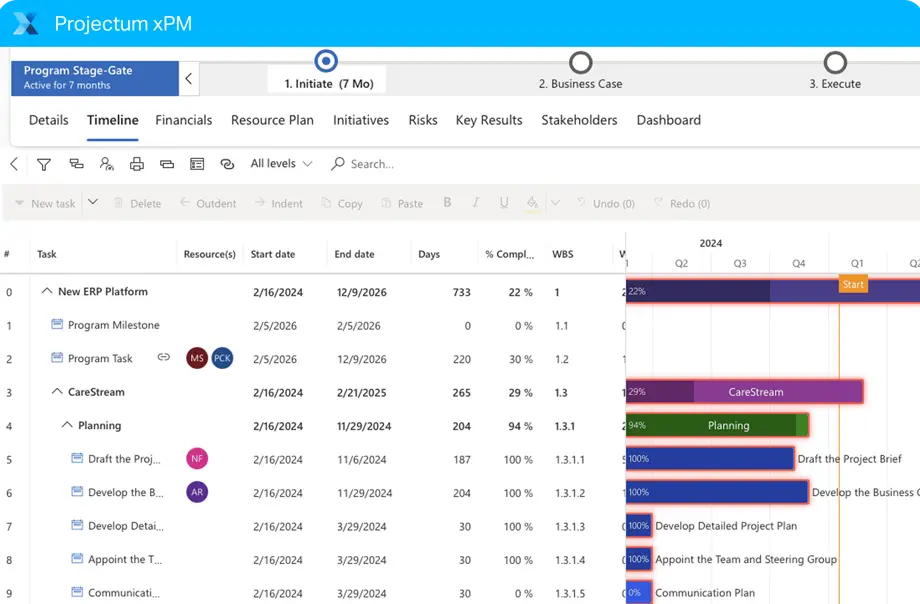Open the Risks tab
The width and height of the screenshot is (920, 604).
point(423,120)
